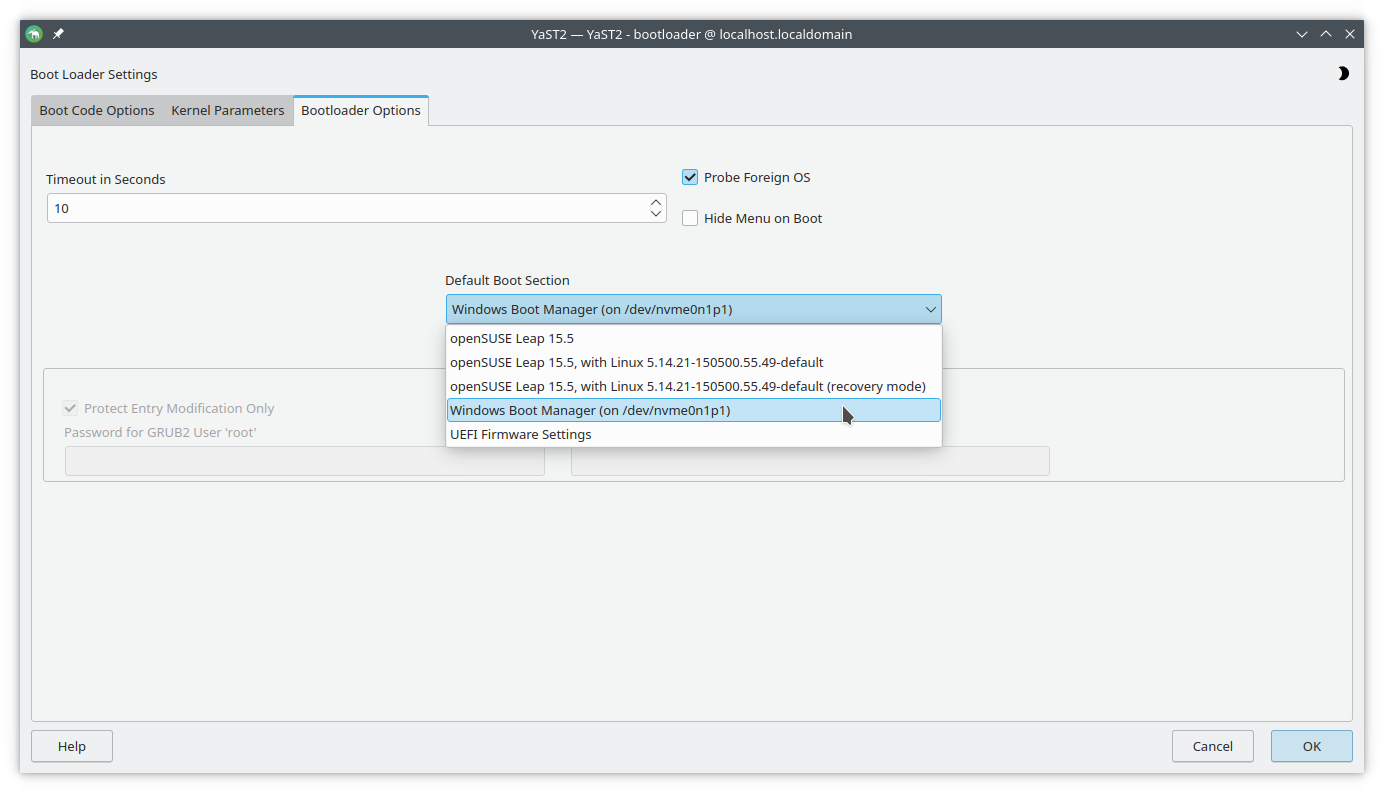Enable Hide Menu on Boot
Viewport: 1384px width, 793px height.
(x=690, y=219)
